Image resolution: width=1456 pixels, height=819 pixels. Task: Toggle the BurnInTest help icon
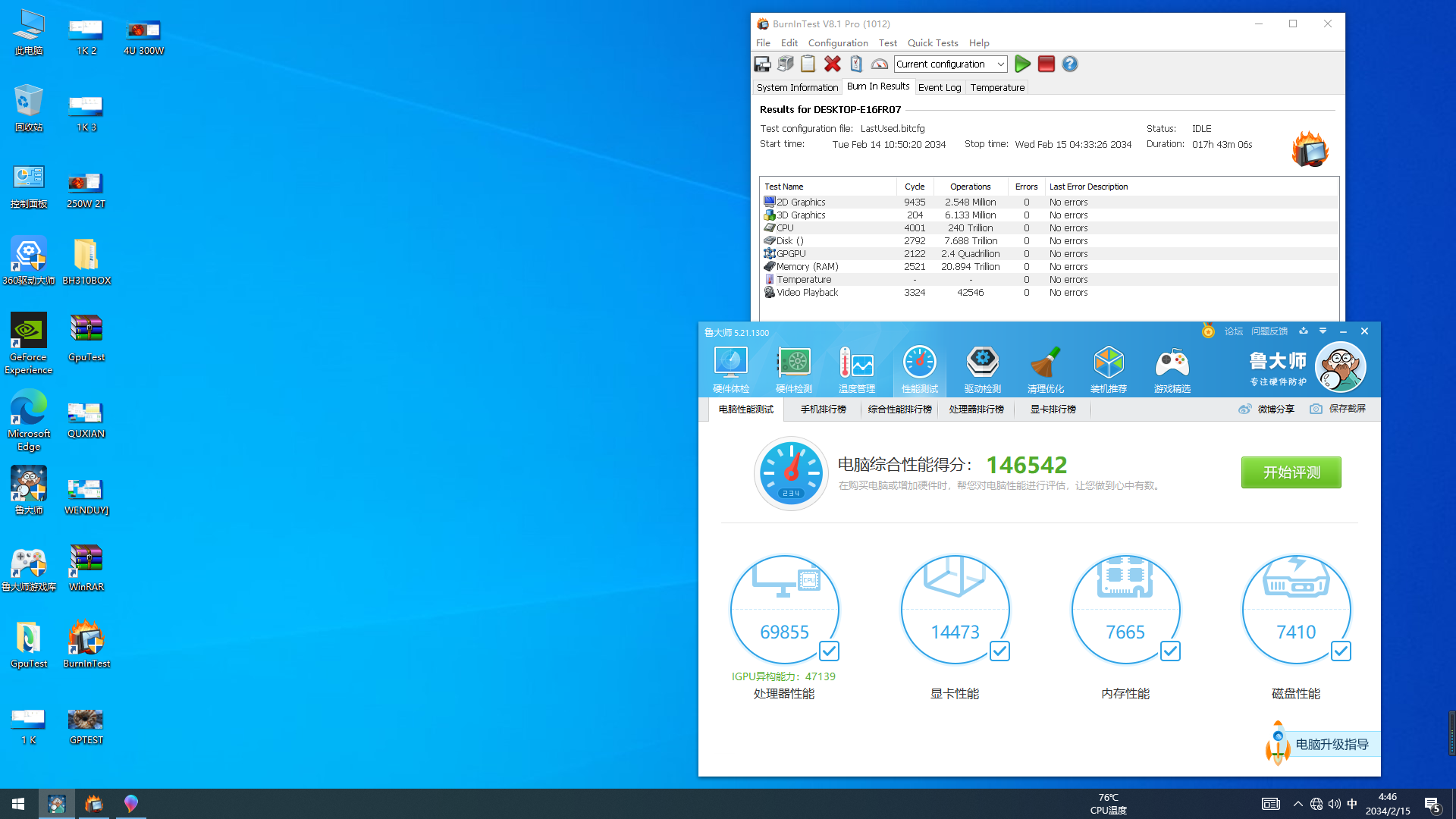pyautogui.click(x=1070, y=63)
